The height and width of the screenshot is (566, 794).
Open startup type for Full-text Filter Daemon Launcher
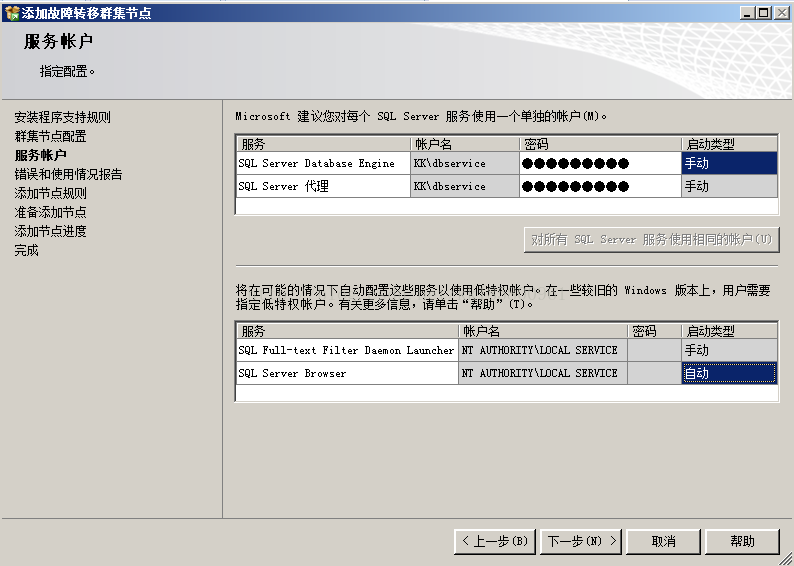tap(729, 350)
